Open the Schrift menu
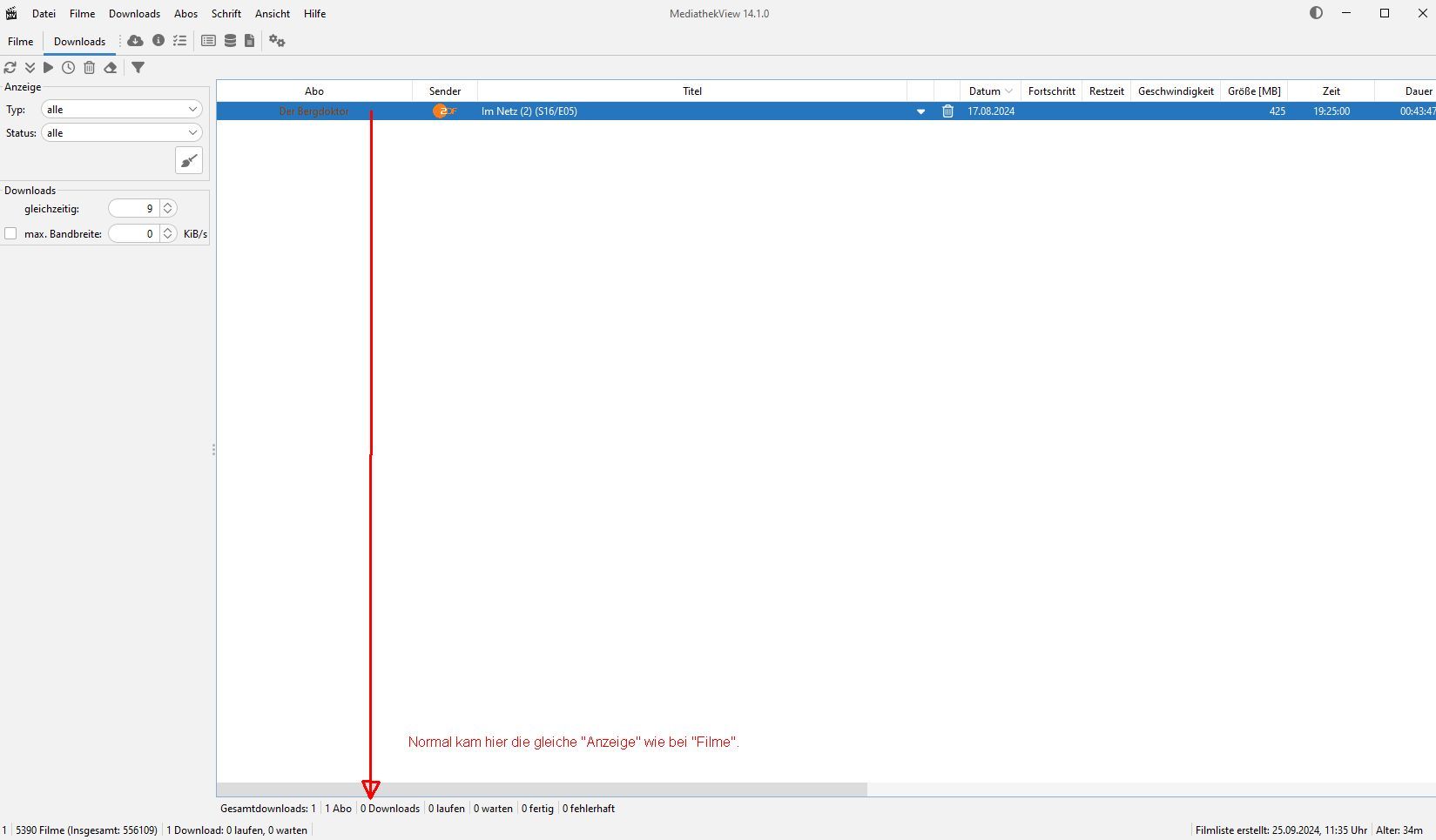 tap(226, 14)
